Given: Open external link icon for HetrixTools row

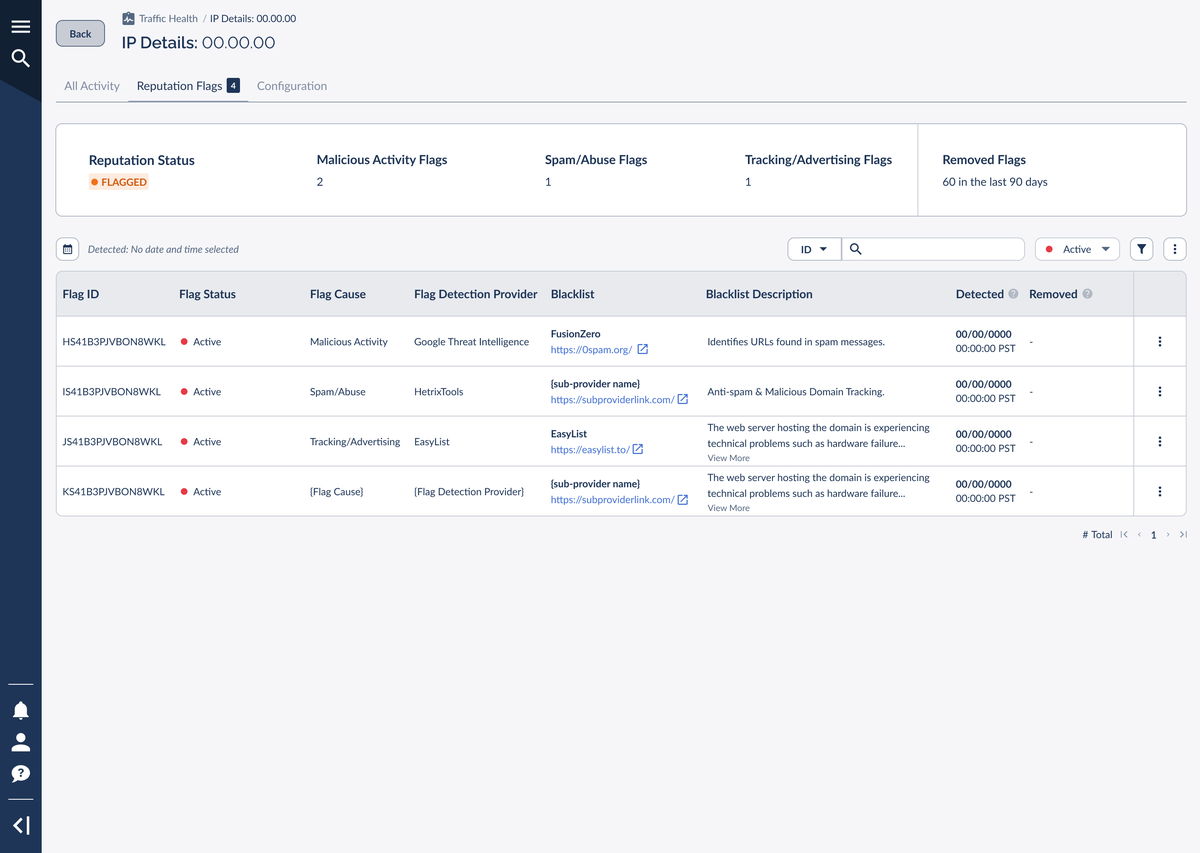Looking at the screenshot, I should click(683, 399).
